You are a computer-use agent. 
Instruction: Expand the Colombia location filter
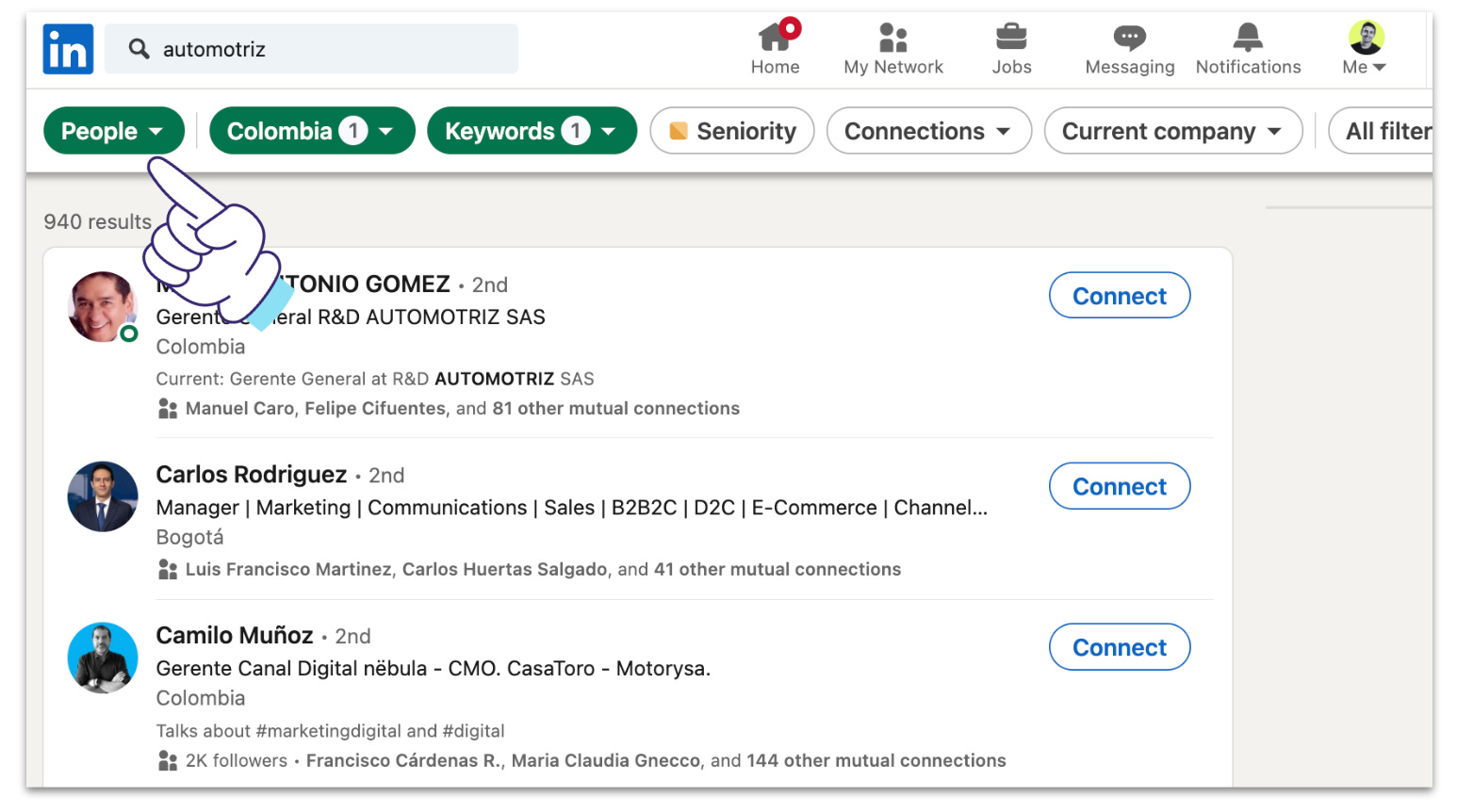(x=312, y=131)
